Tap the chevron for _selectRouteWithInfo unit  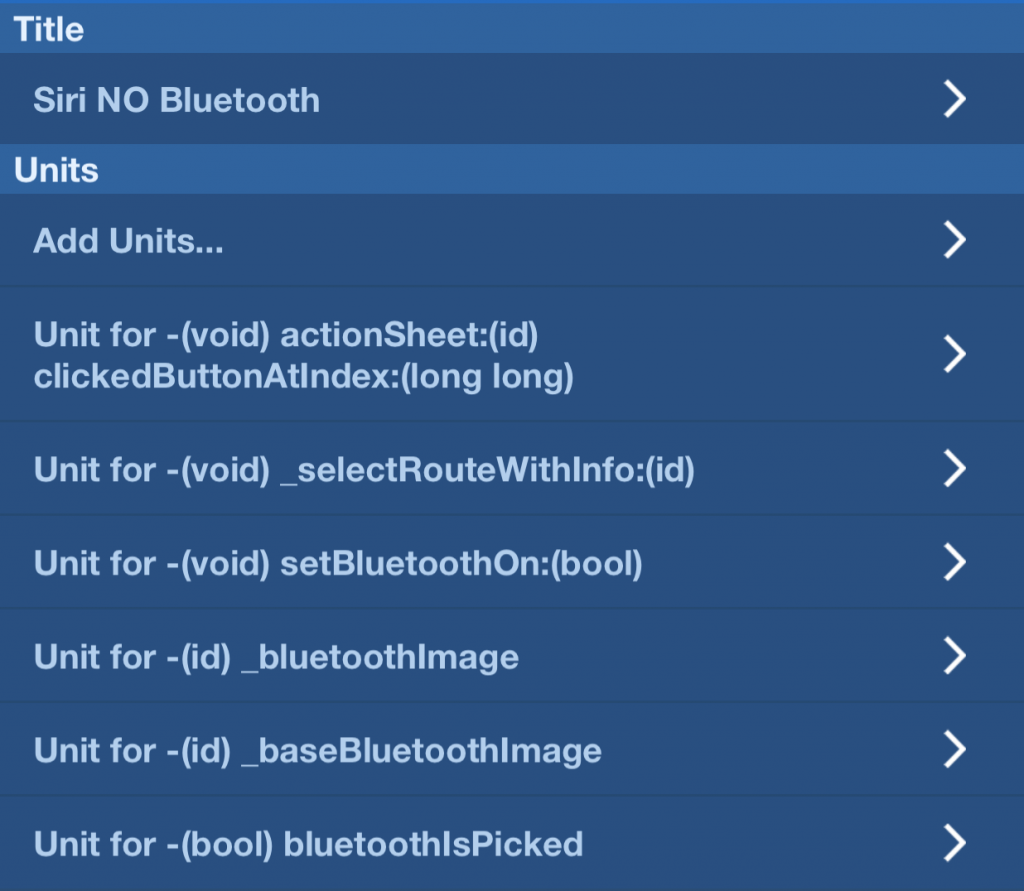tap(954, 468)
